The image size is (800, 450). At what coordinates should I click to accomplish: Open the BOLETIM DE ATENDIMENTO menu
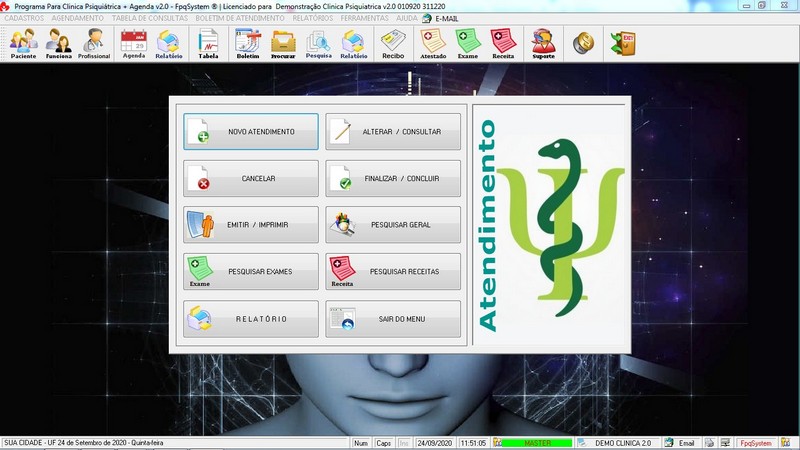[240, 18]
